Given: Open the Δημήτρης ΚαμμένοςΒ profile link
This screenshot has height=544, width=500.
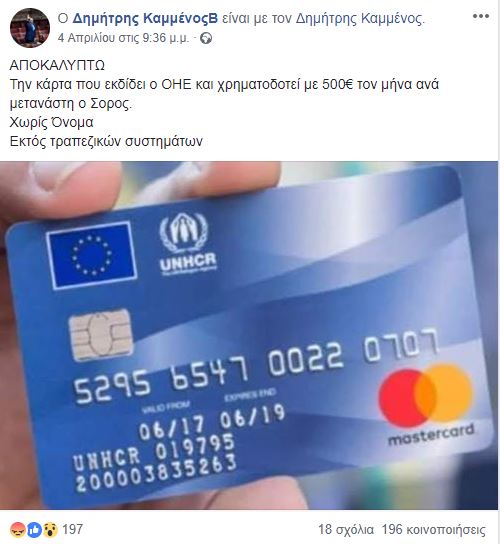Looking at the screenshot, I should [145, 18].
